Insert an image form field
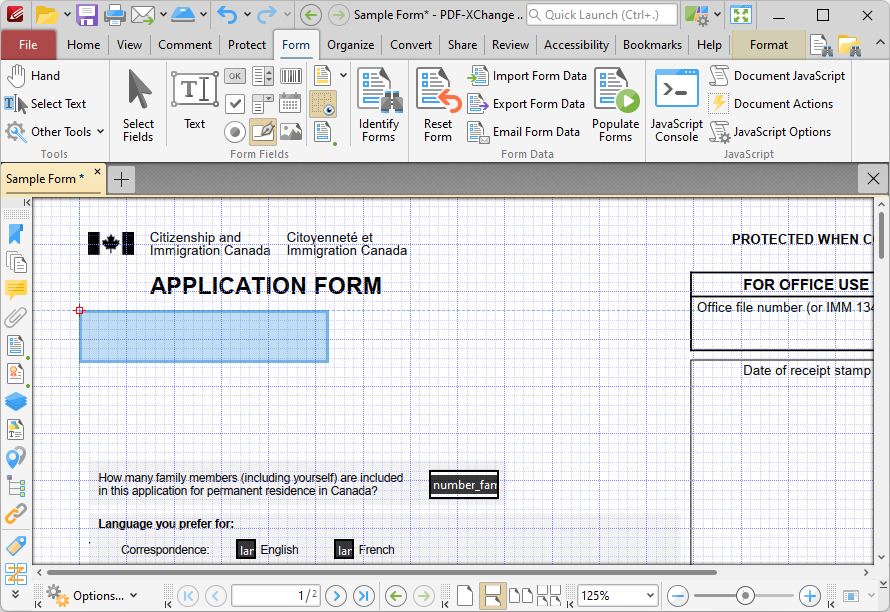 point(291,131)
